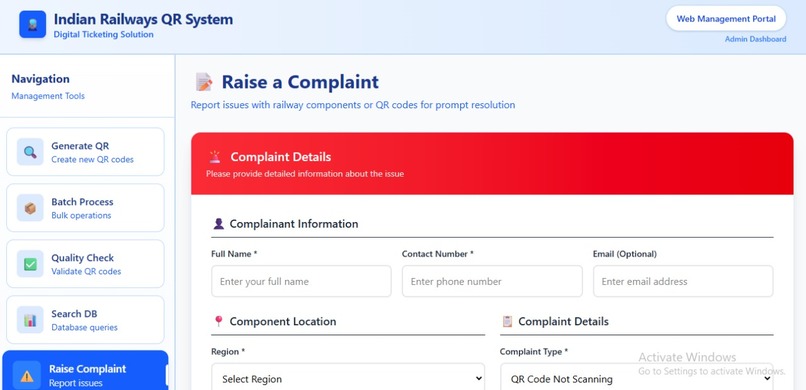This screenshot has width=806, height=390.
Task: Focus the Contact Number input field
Action: [492, 281]
